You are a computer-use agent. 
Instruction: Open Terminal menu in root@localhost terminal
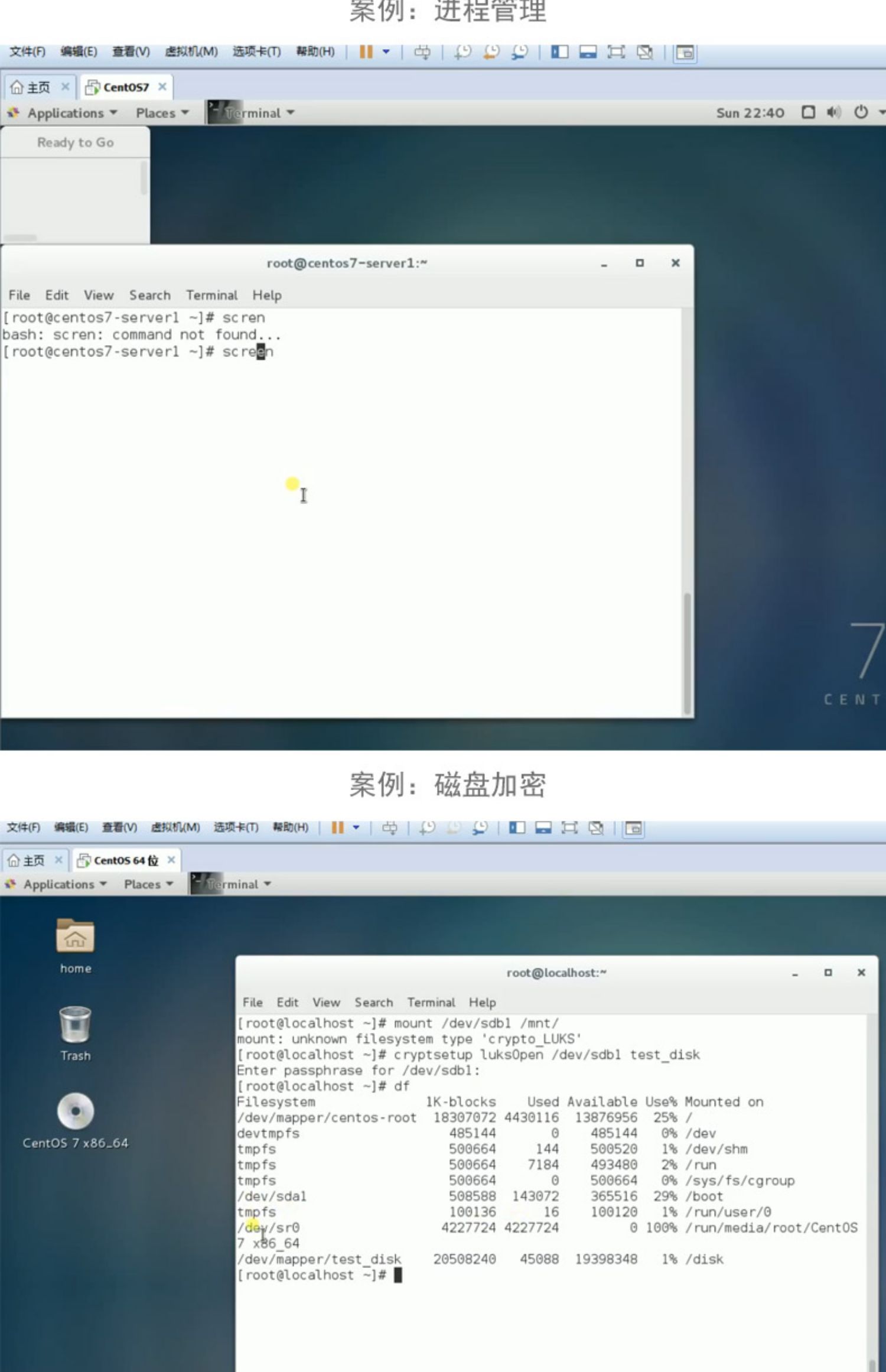[x=431, y=1003]
